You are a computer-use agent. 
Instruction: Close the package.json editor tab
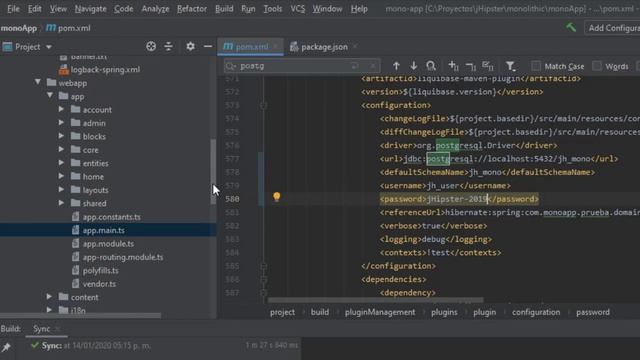(x=356, y=47)
